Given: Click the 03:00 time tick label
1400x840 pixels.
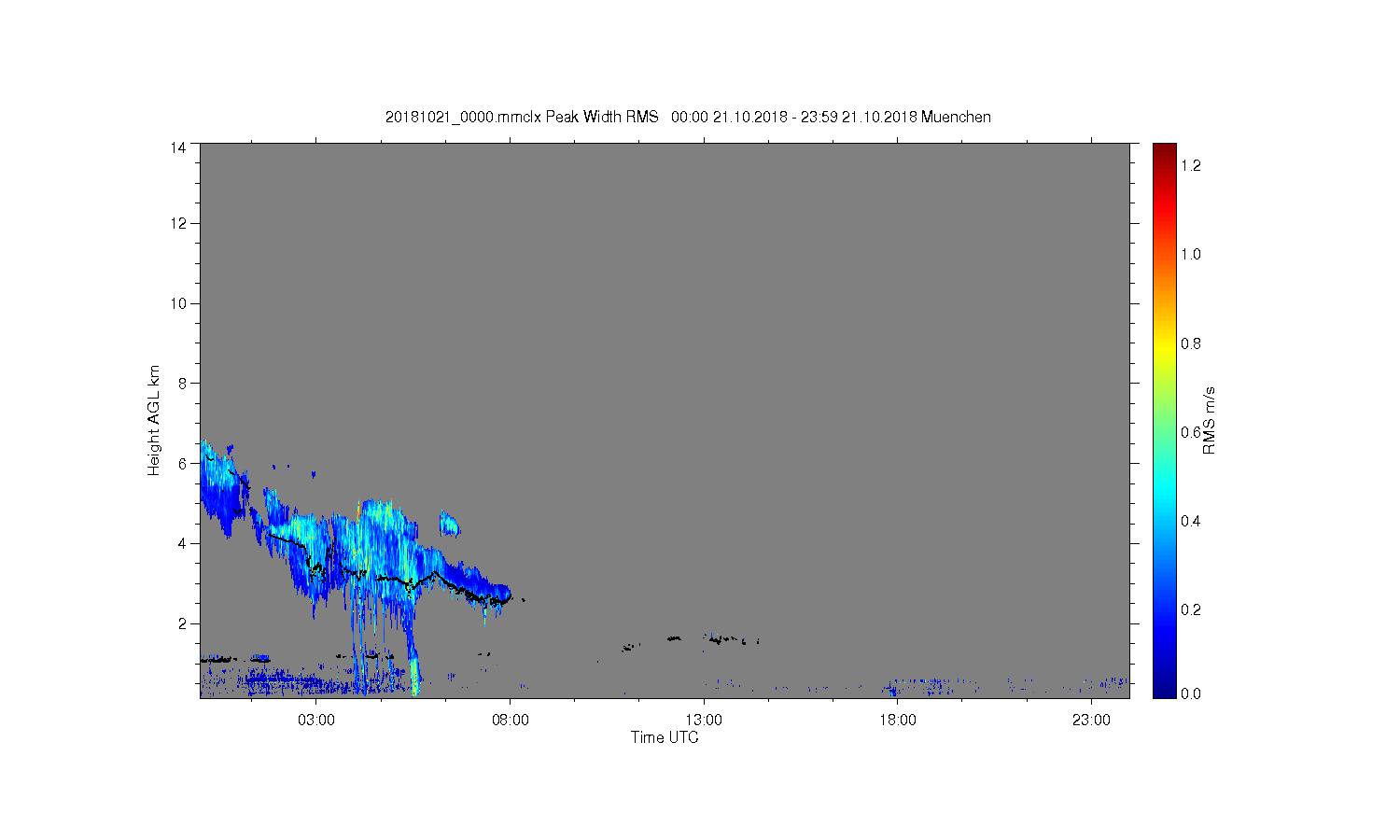Looking at the screenshot, I should [316, 721].
